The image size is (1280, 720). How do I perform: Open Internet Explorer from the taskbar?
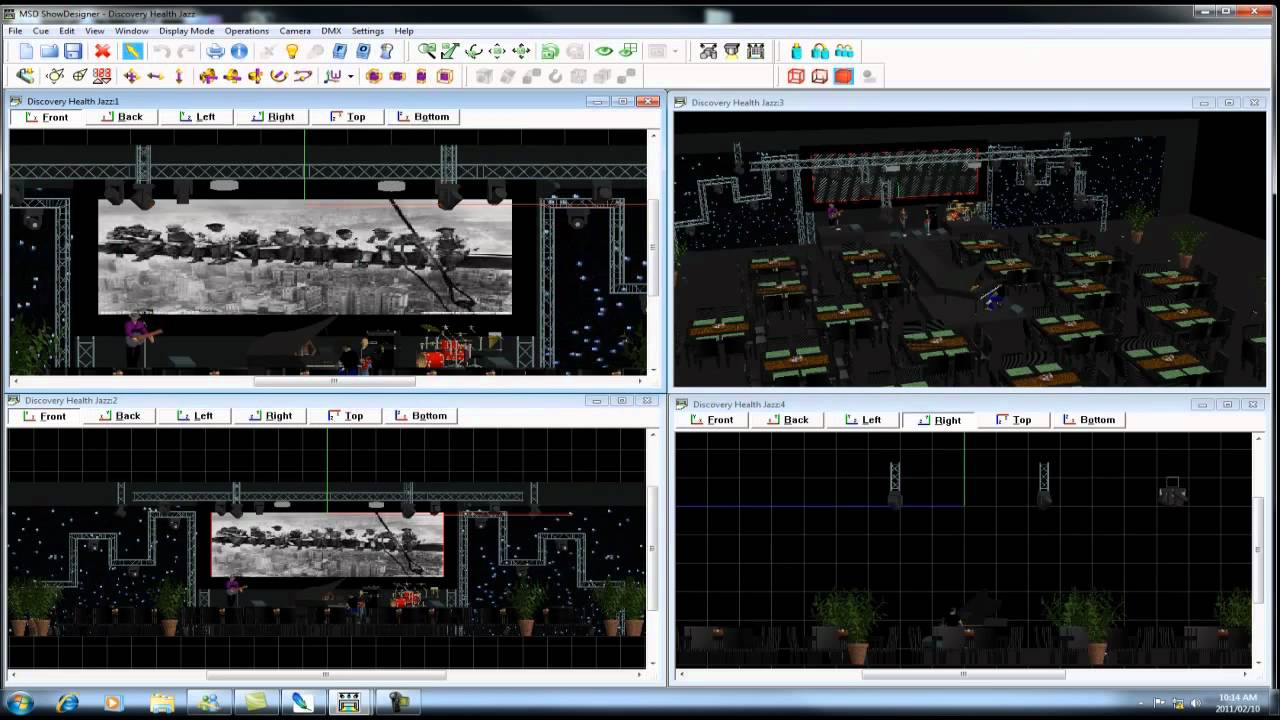[68, 702]
